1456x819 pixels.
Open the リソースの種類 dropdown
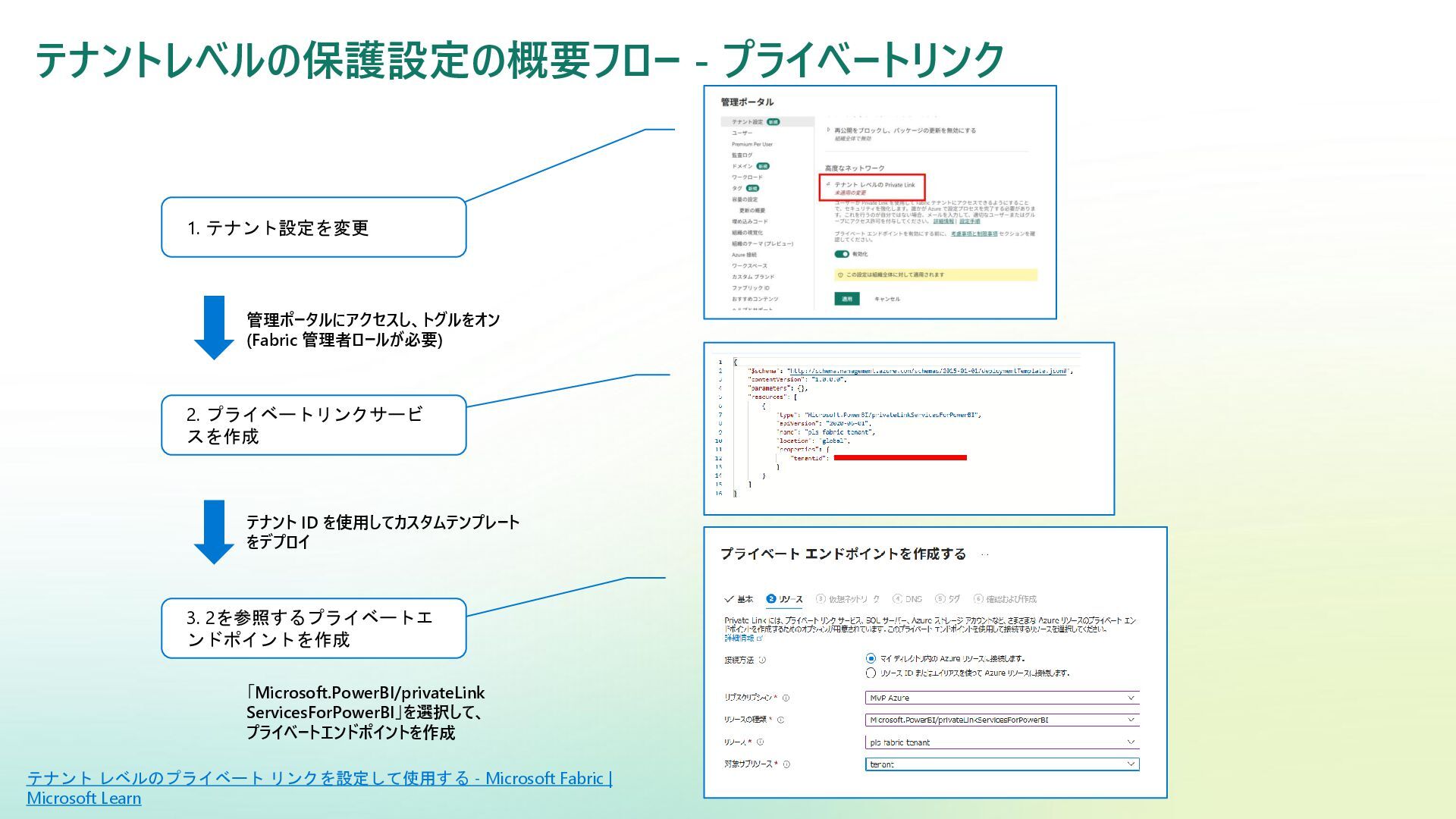click(1002, 720)
